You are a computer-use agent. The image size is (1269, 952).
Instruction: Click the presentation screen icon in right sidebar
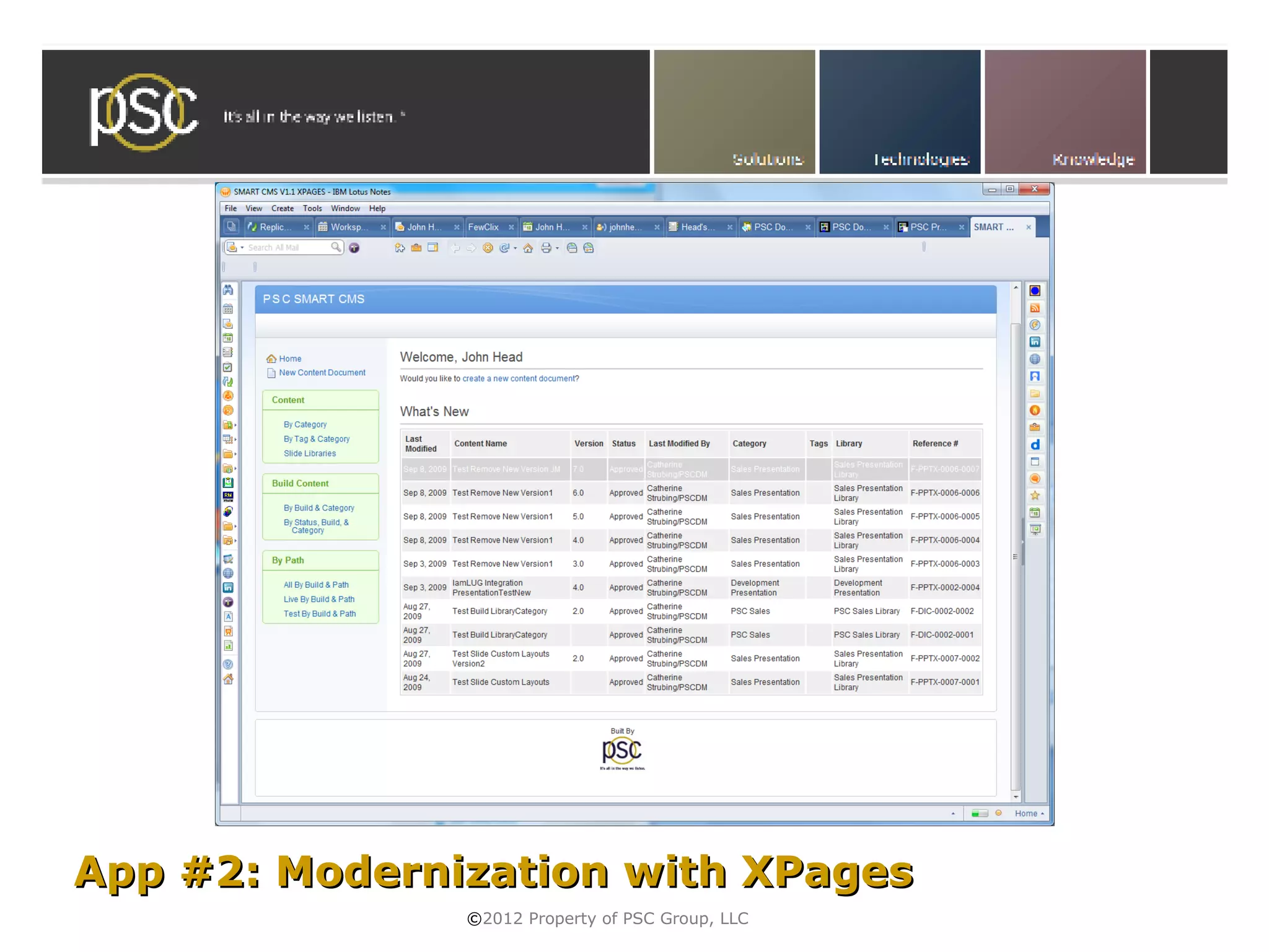pos(1035,530)
